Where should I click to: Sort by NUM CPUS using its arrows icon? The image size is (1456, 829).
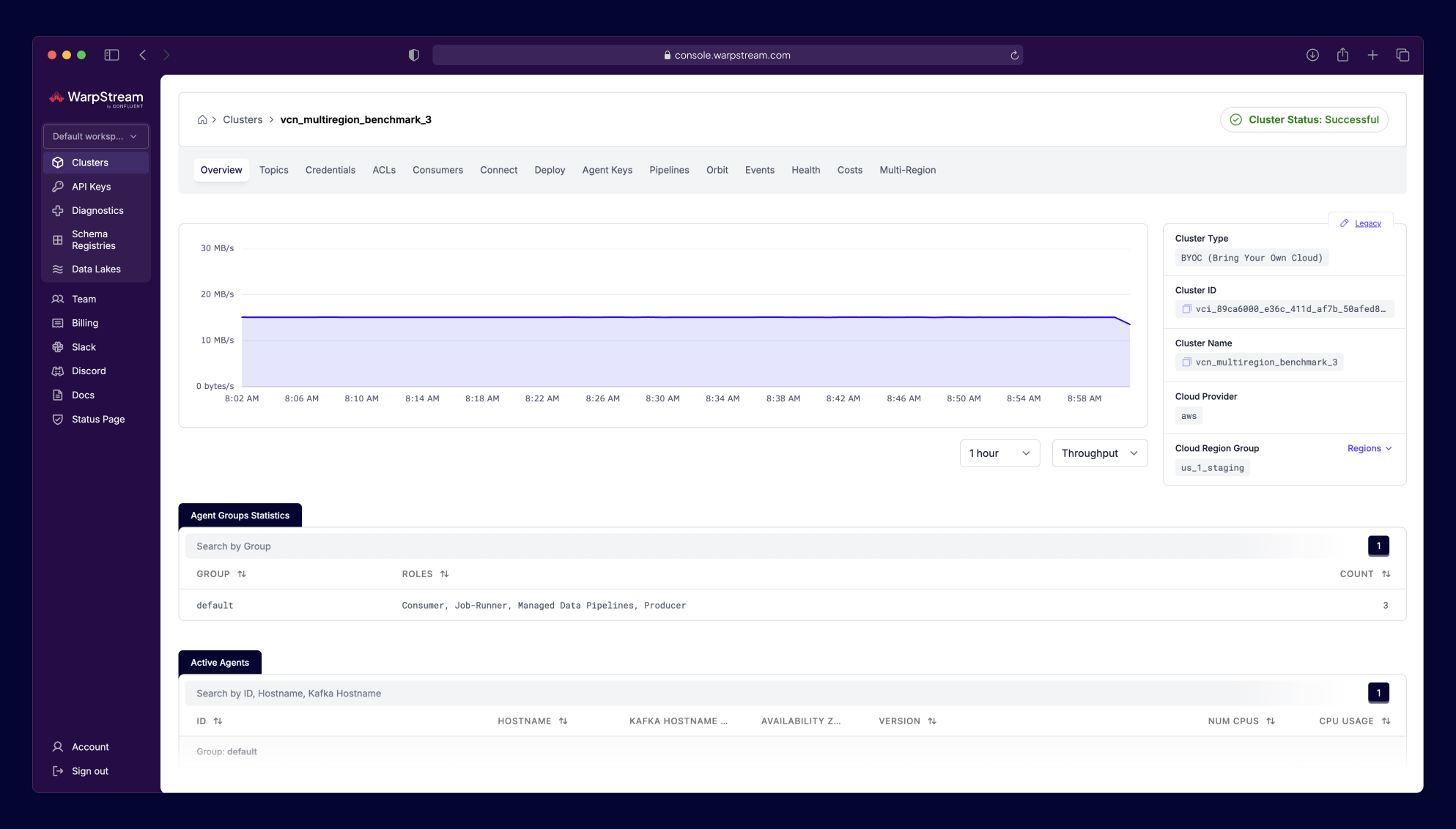coord(1271,721)
